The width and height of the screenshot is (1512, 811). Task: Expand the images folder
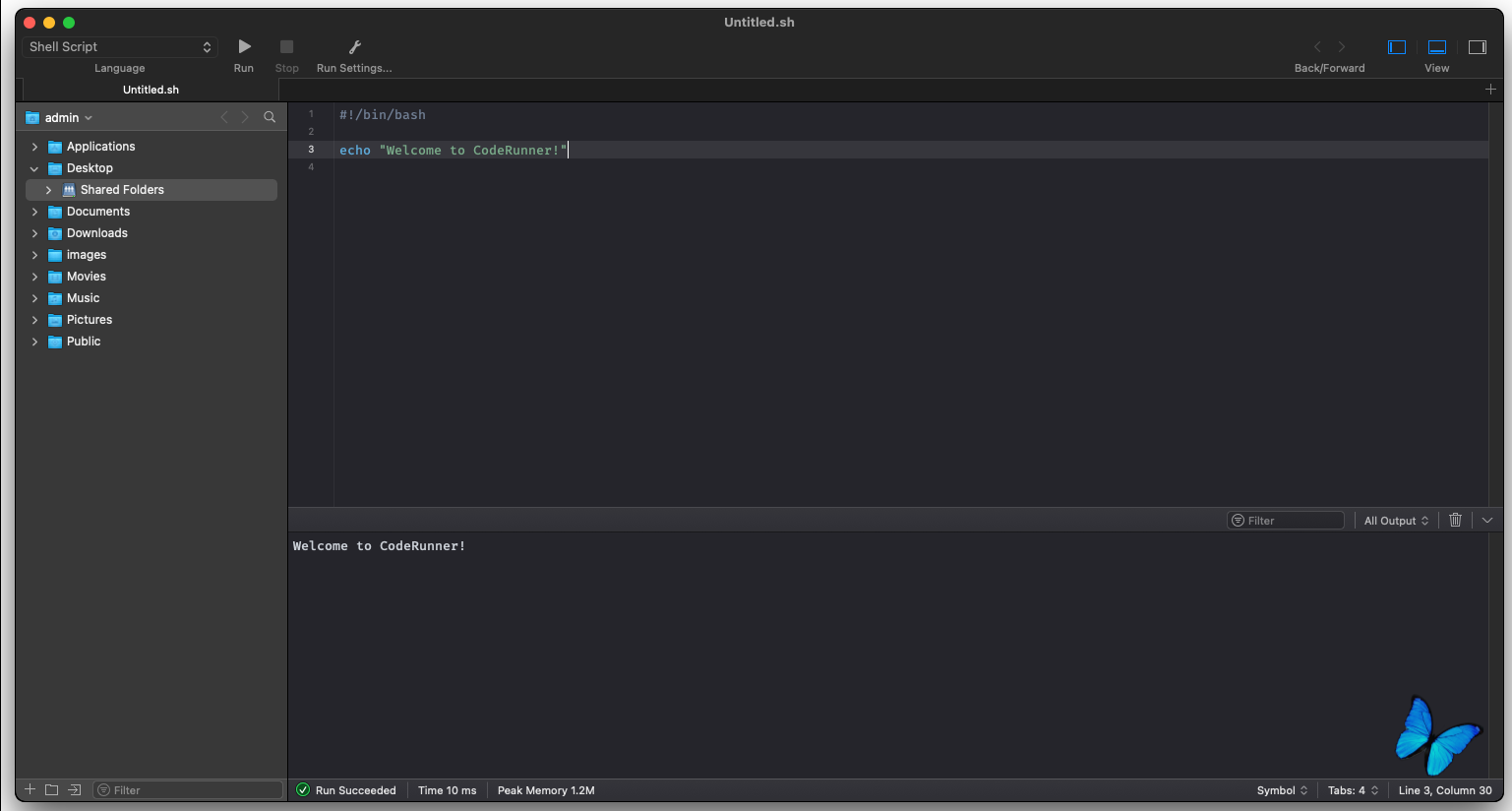click(x=34, y=255)
